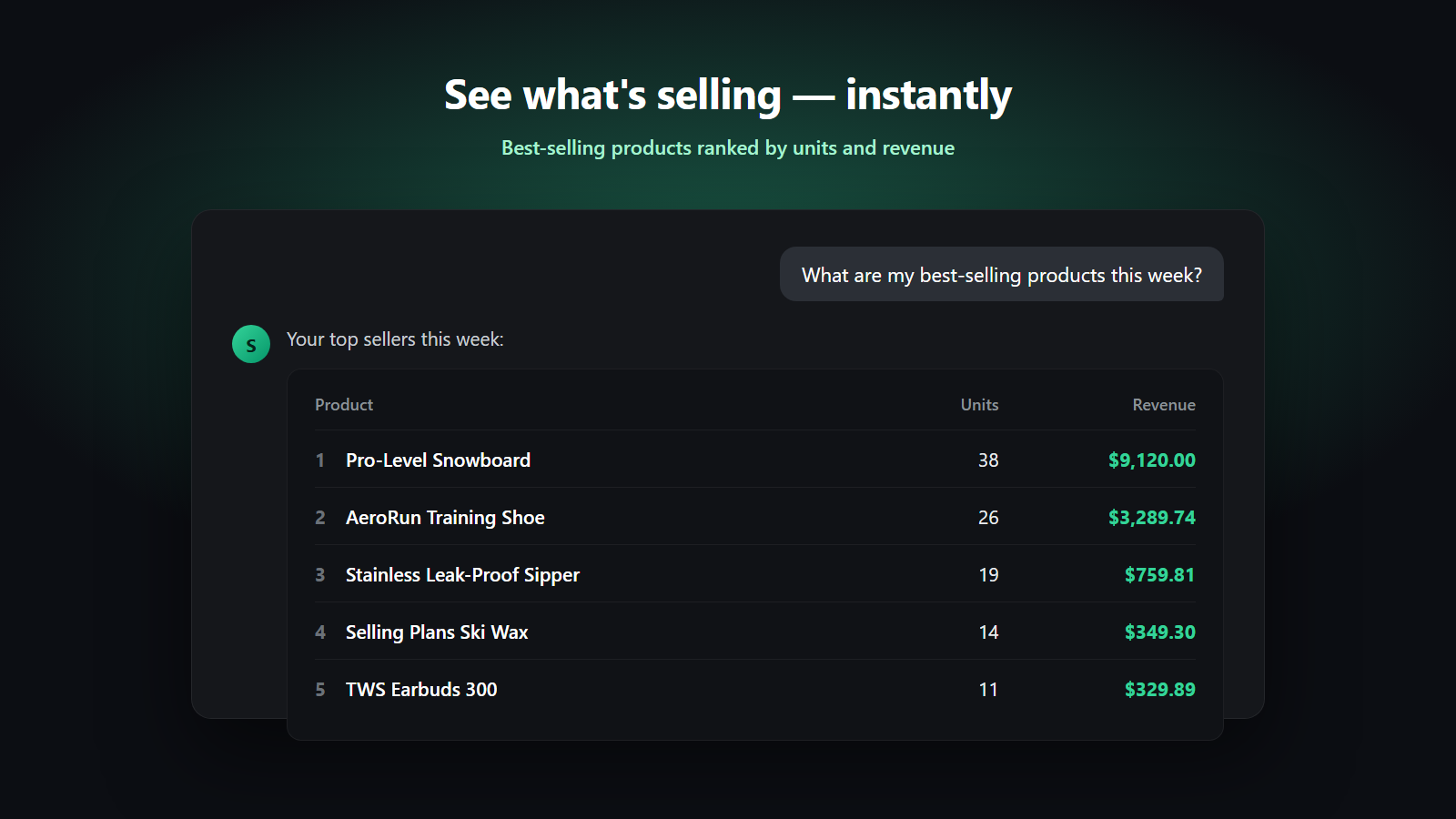Click the green S assistant avatar

coord(251,344)
